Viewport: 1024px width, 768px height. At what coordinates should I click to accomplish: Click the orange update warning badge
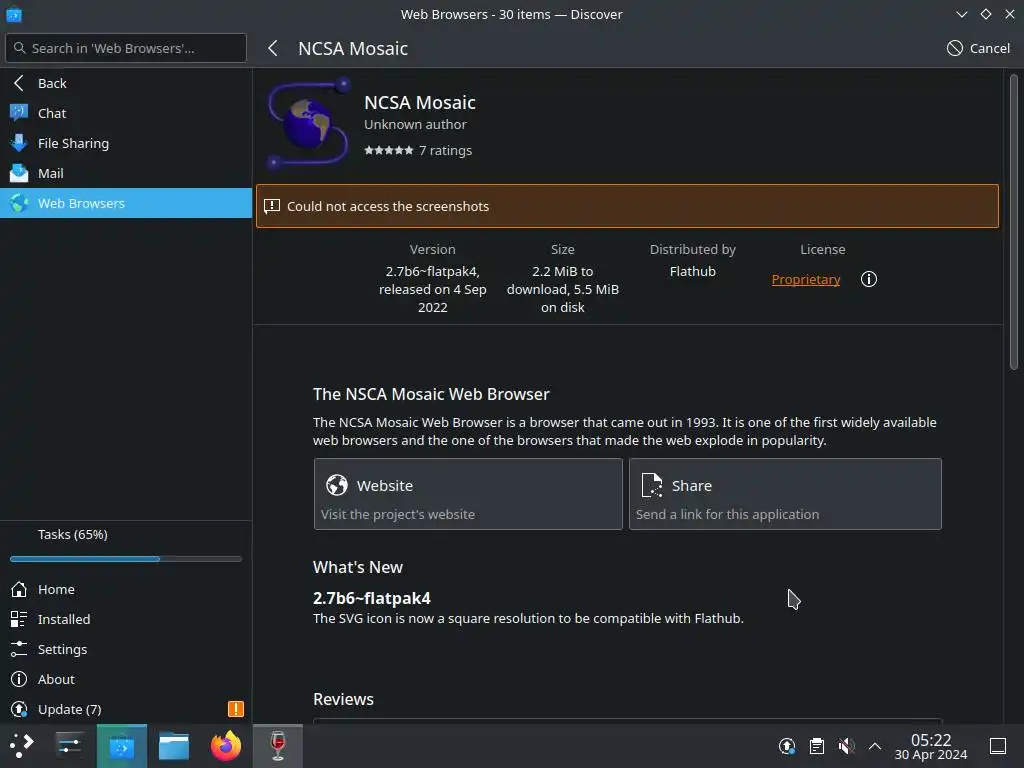(x=236, y=709)
